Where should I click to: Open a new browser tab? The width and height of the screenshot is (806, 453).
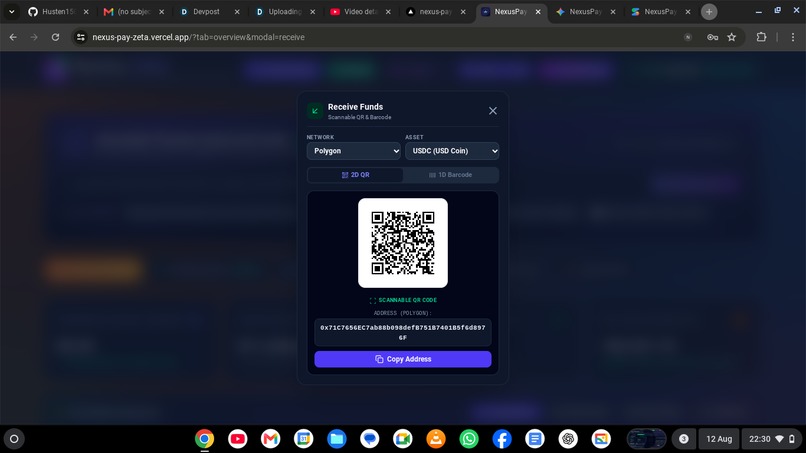(709, 11)
